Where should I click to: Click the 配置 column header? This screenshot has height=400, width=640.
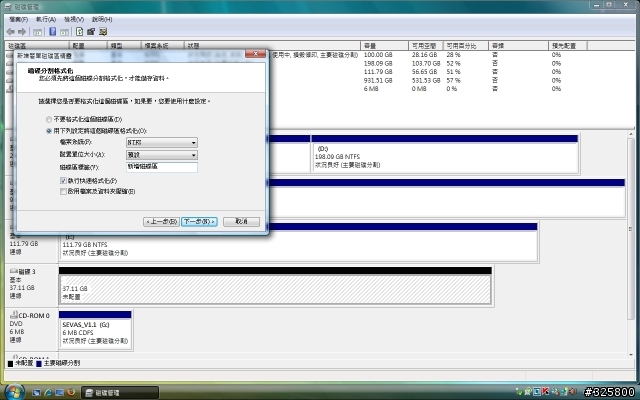tap(88, 46)
